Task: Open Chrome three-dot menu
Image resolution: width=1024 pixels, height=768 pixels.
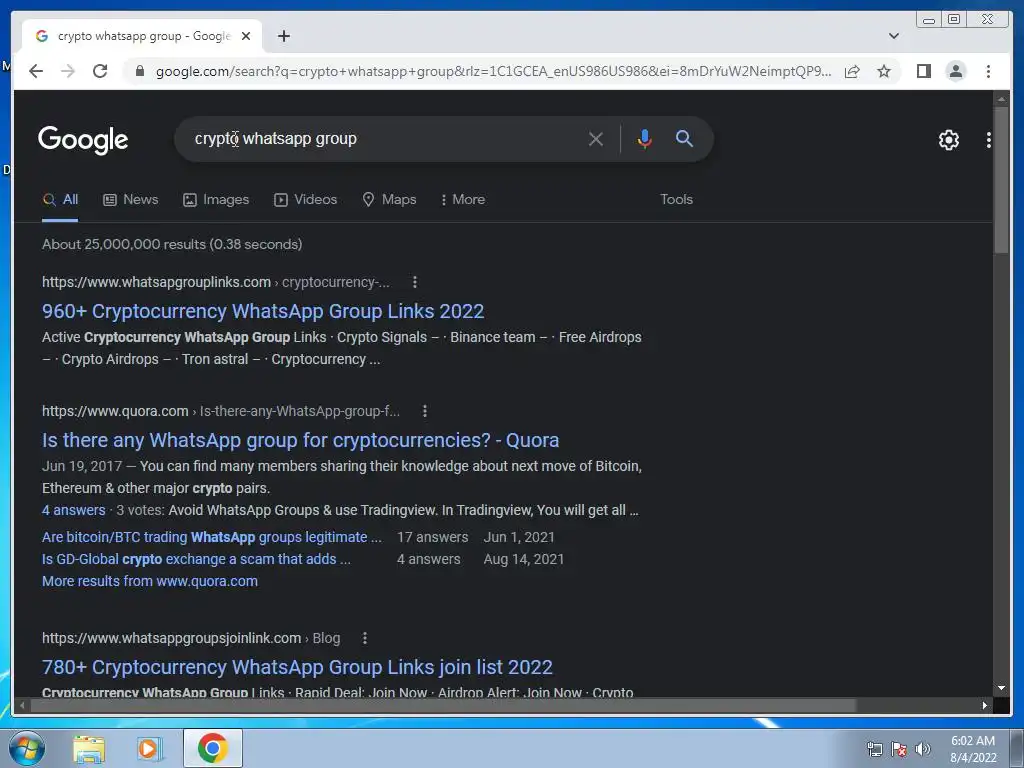Action: tap(988, 71)
